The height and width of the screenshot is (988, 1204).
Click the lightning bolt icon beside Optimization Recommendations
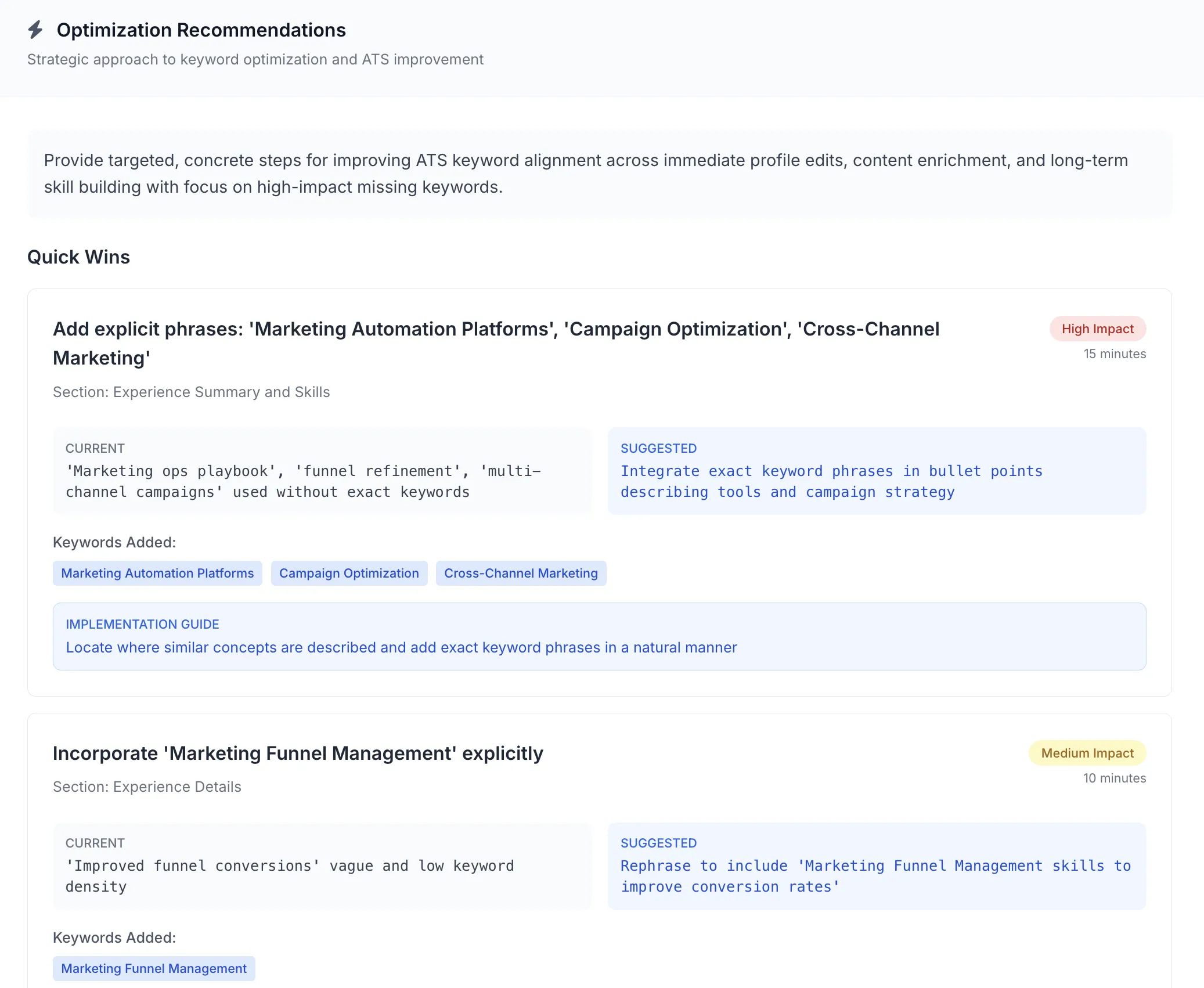pyautogui.click(x=35, y=30)
